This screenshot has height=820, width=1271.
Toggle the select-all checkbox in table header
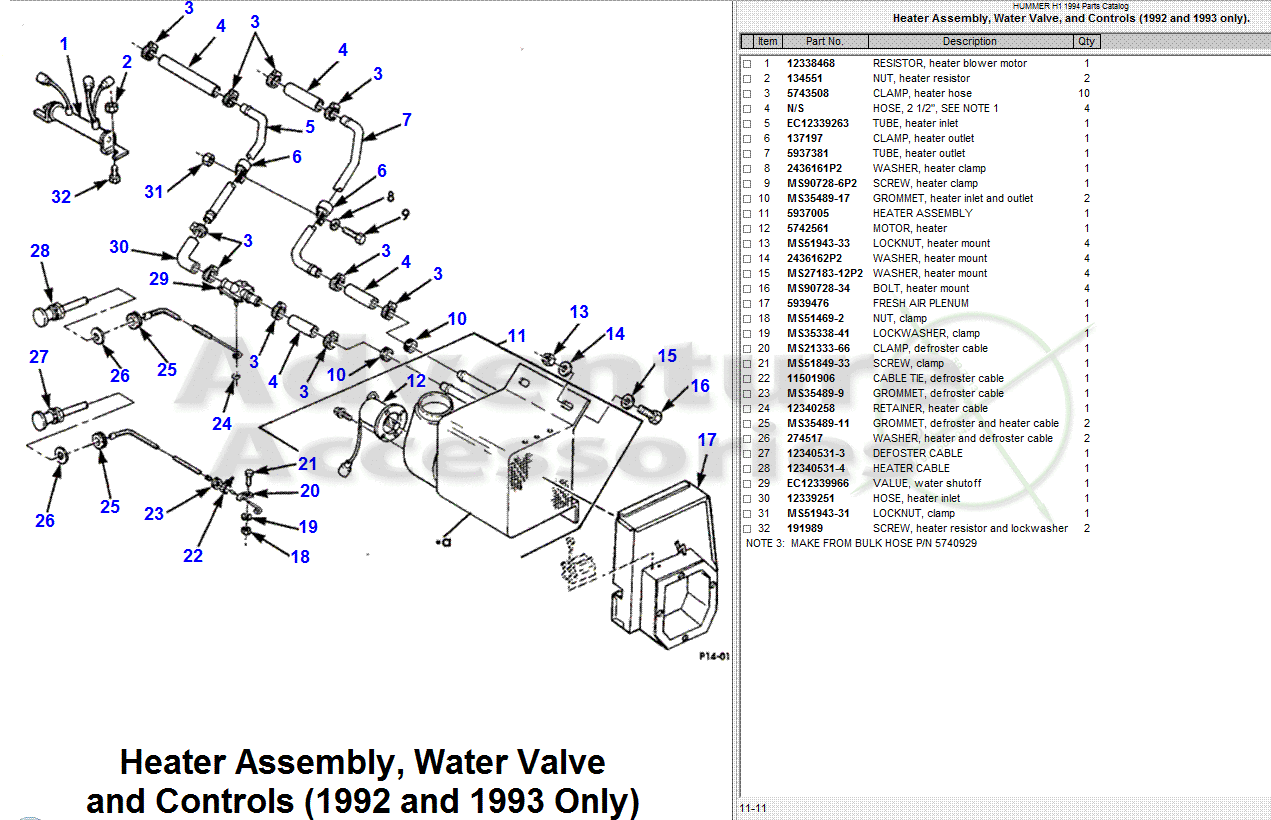[746, 41]
